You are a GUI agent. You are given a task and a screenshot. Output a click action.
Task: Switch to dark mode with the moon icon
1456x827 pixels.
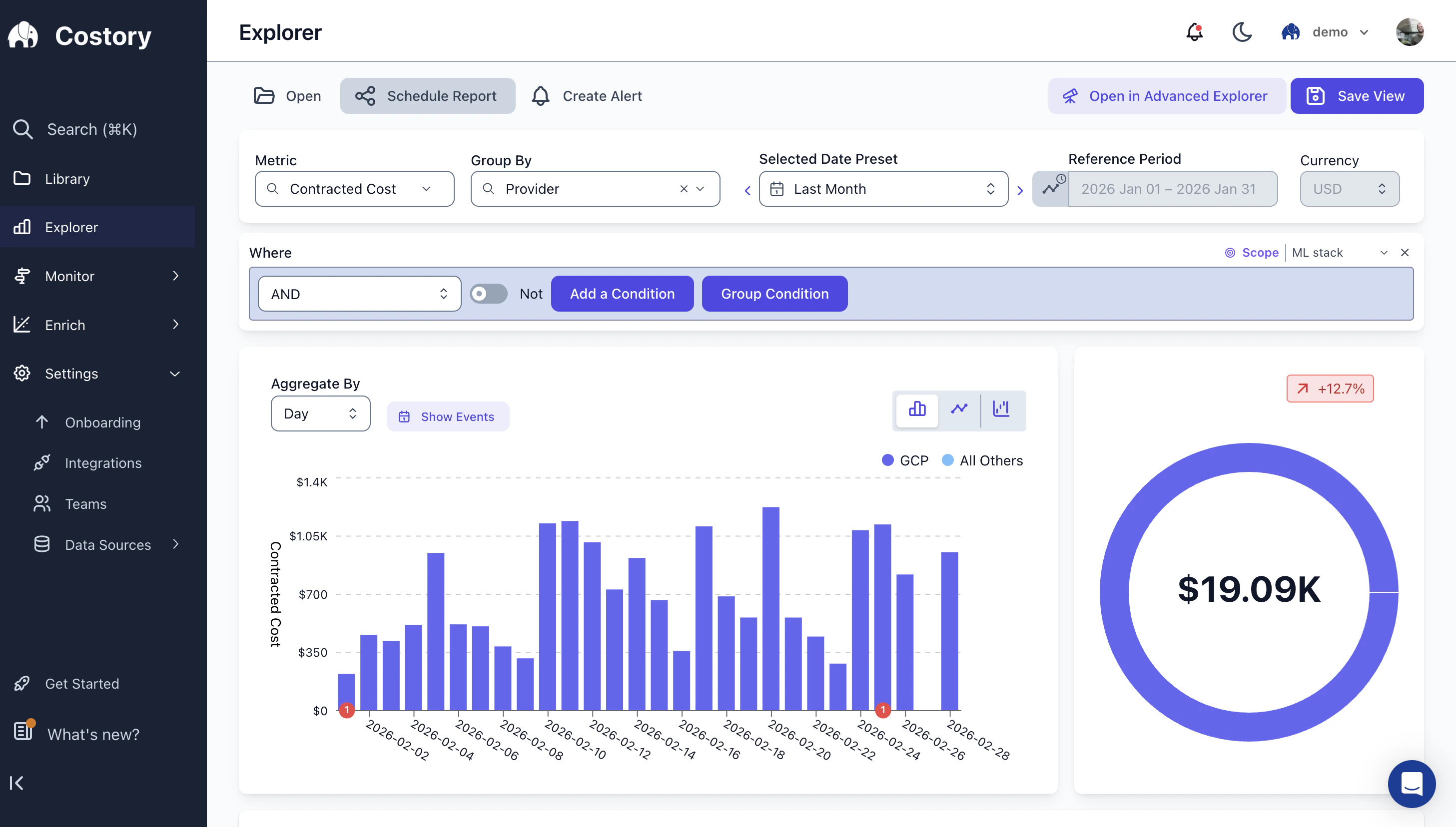pos(1242,32)
